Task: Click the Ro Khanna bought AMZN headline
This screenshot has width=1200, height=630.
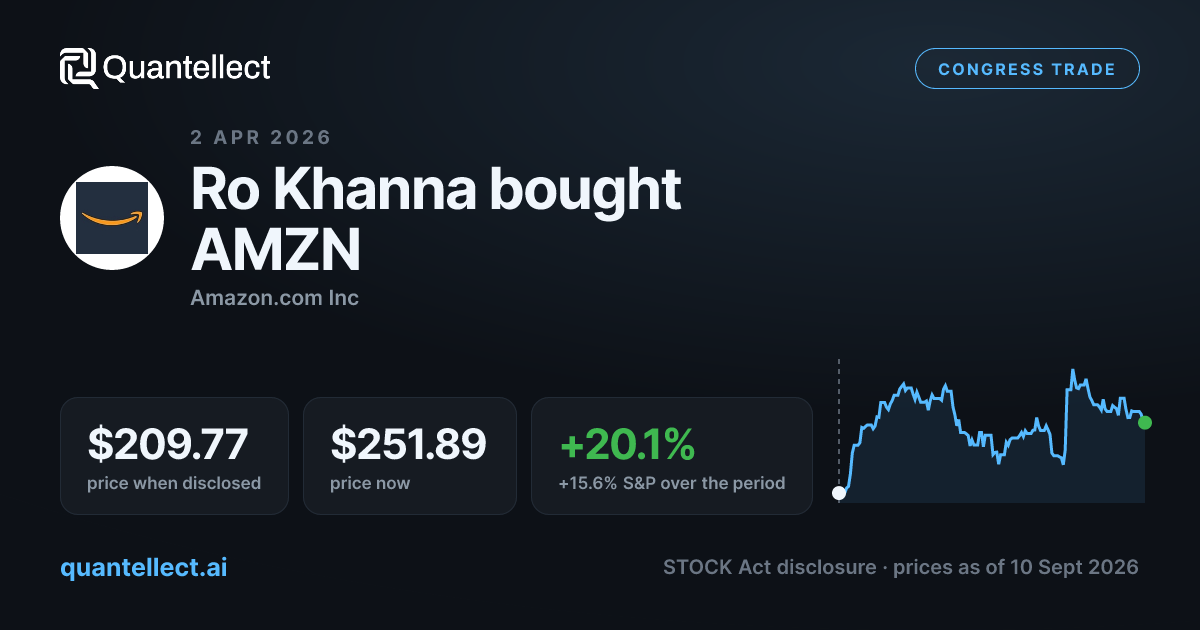Action: click(x=436, y=220)
